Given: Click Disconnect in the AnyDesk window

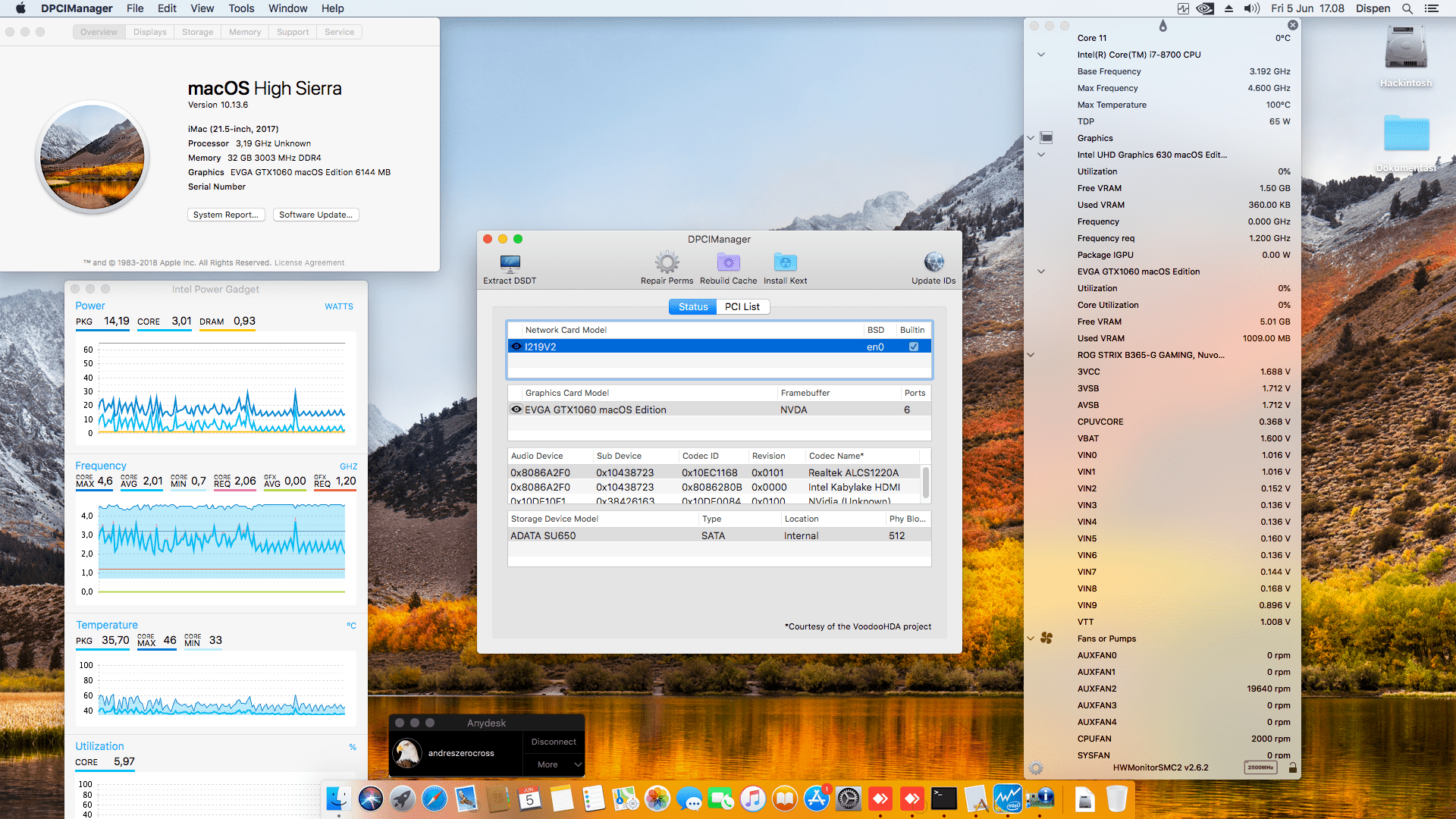Looking at the screenshot, I should tap(553, 741).
